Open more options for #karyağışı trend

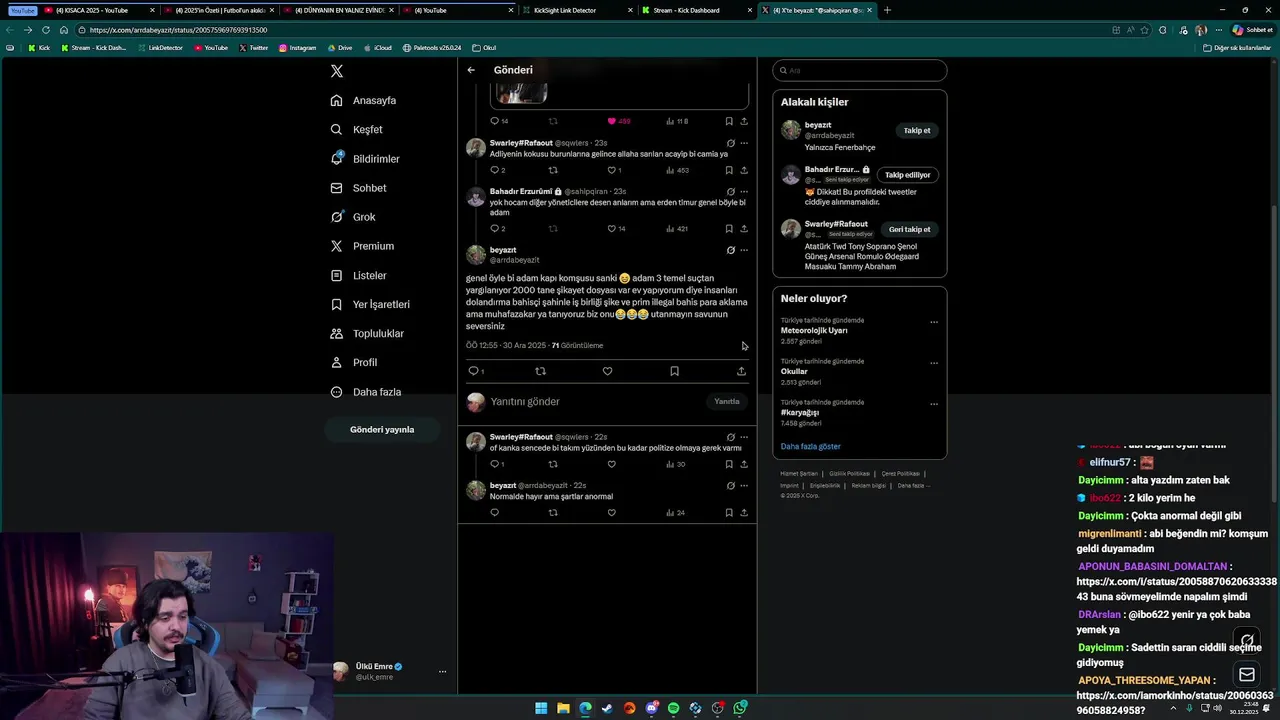coord(934,404)
